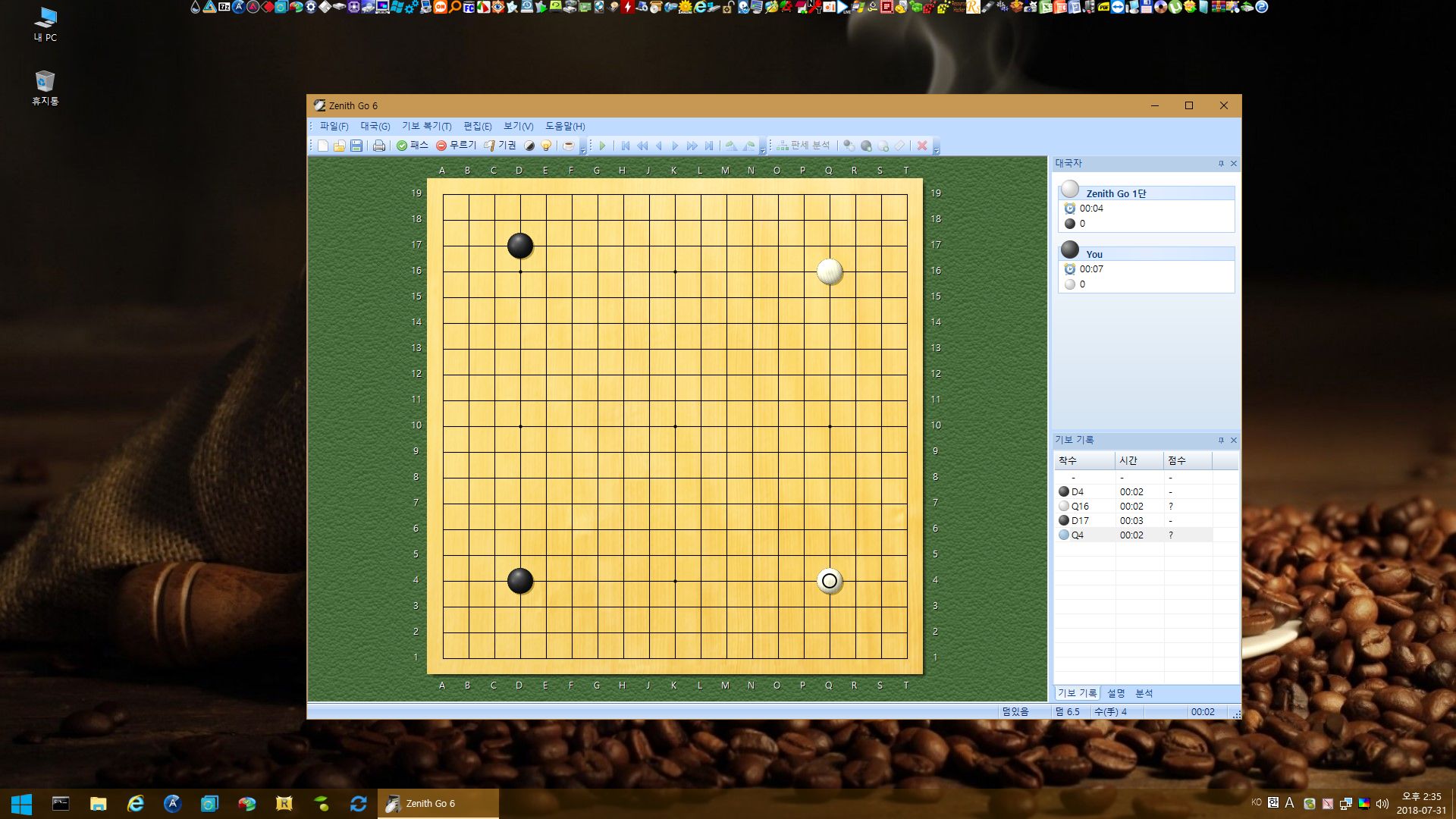Click the half black-white stone icon
1456x819 pixels.
click(529, 146)
